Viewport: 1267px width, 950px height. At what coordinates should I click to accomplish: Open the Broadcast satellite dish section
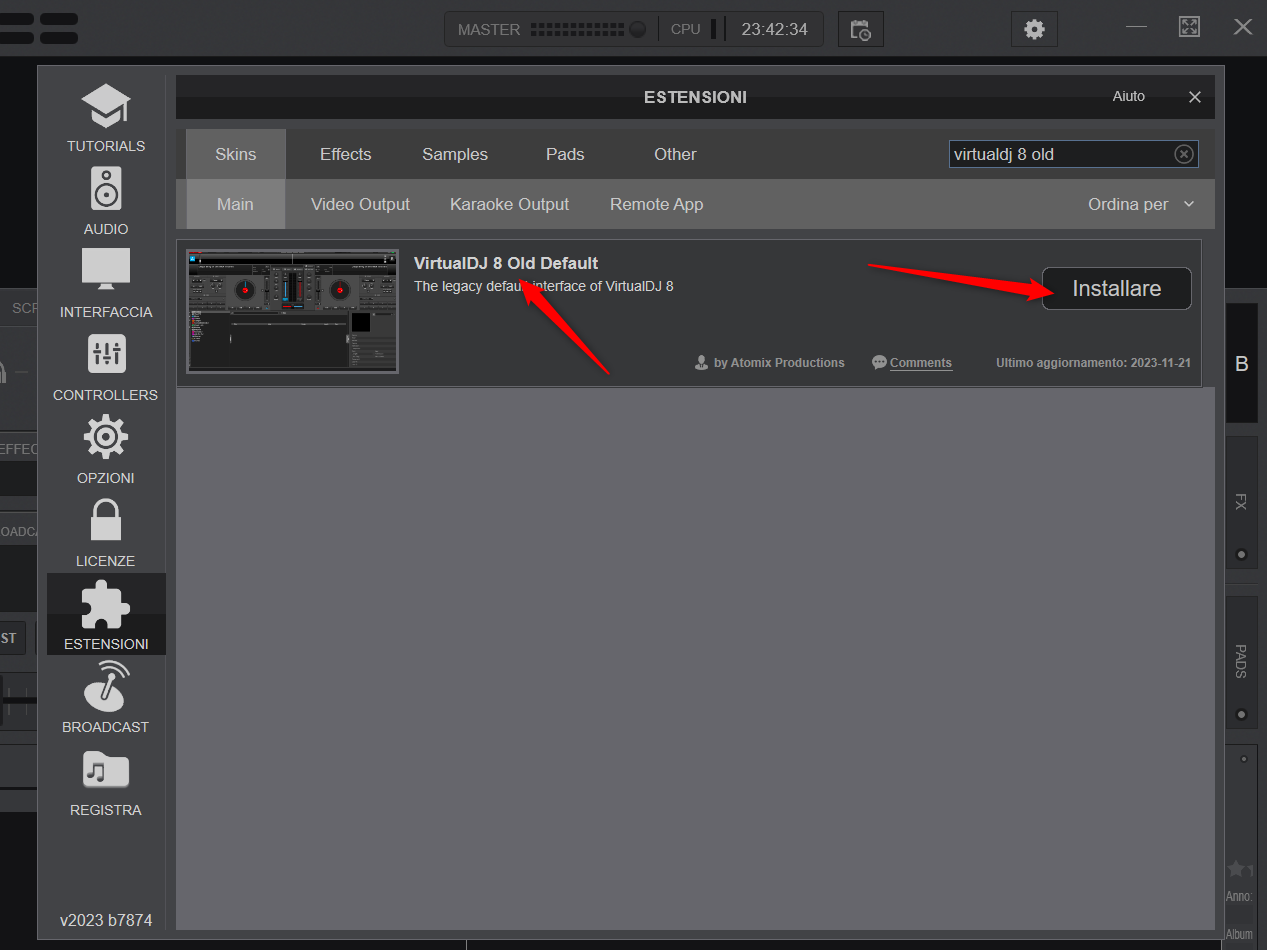pos(106,698)
